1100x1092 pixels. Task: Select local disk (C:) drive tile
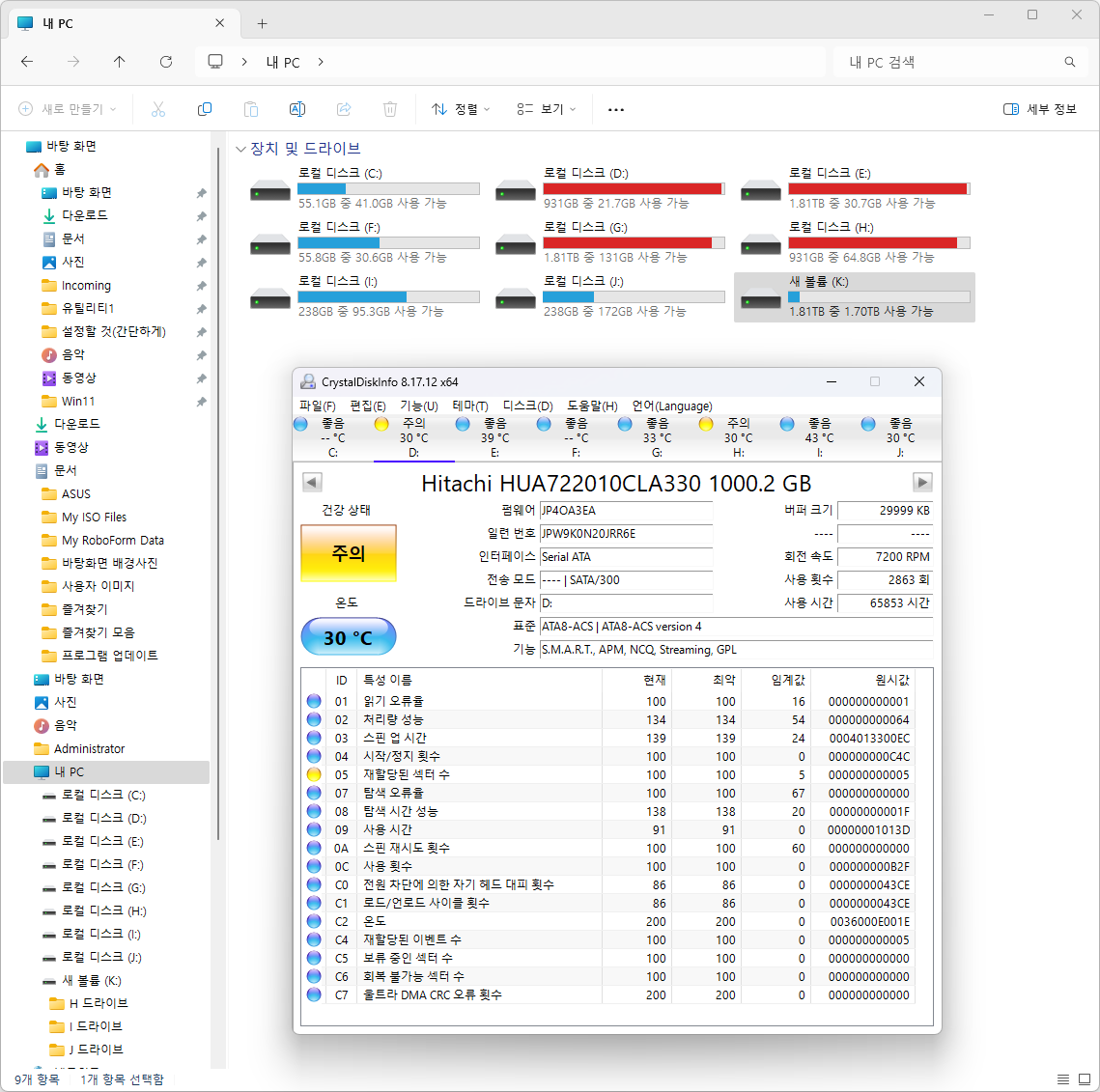pyautogui.click(x=365, y=188)
